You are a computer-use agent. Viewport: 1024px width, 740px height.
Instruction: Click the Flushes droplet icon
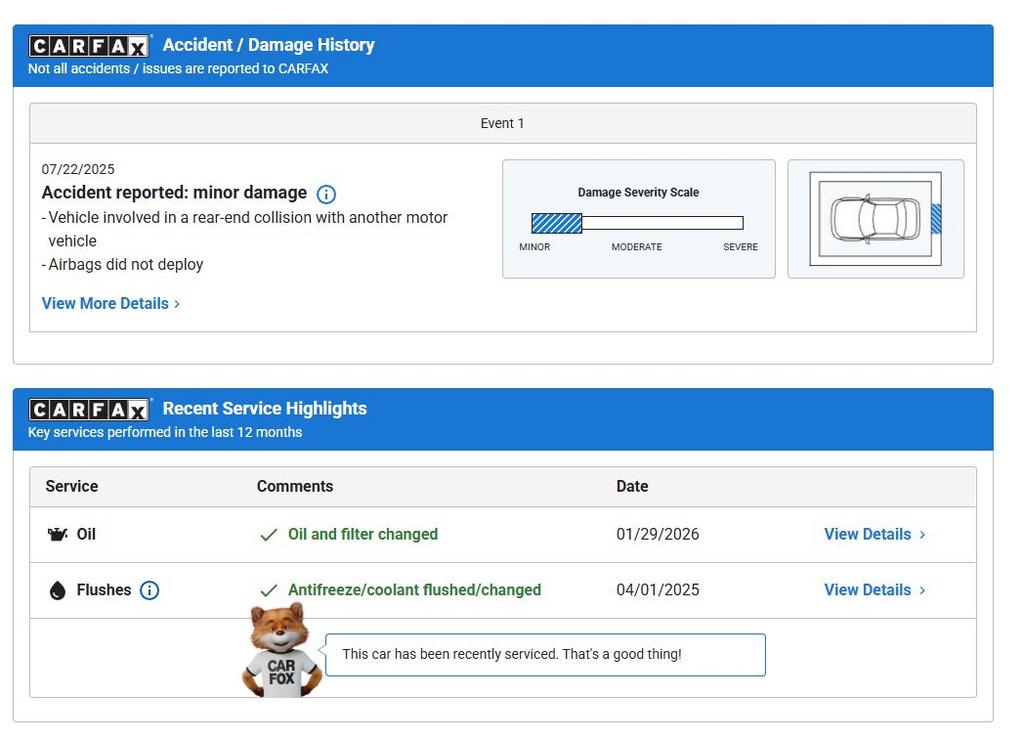[x=57, y=591]
